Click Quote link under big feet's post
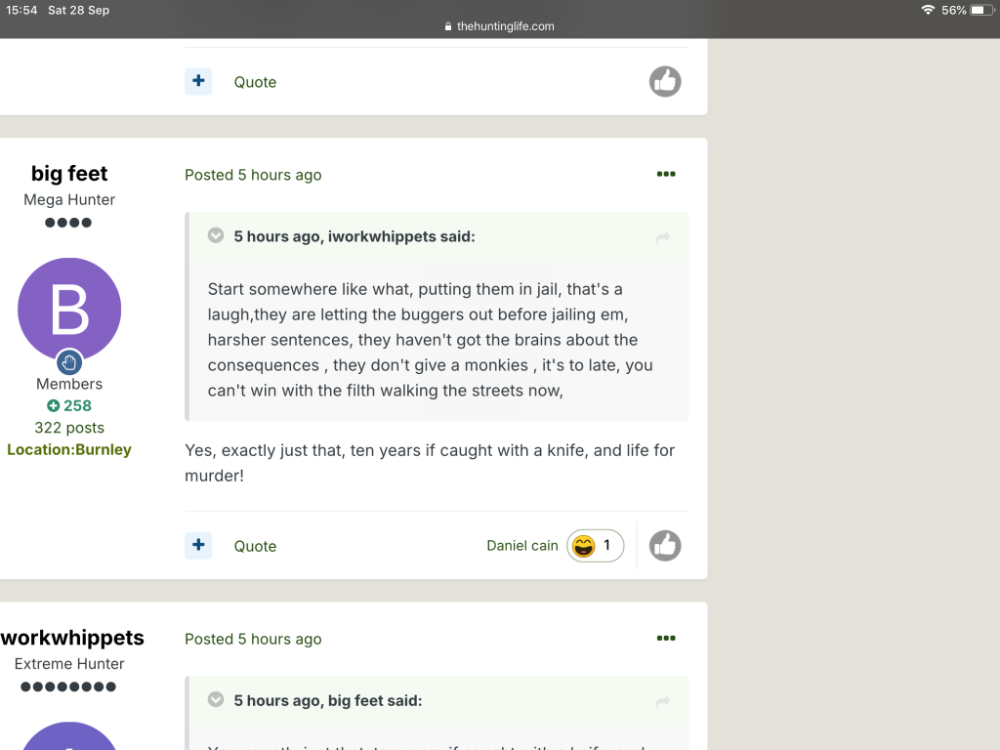This screenshot has height=750, width=1000. tap(255, 547)
